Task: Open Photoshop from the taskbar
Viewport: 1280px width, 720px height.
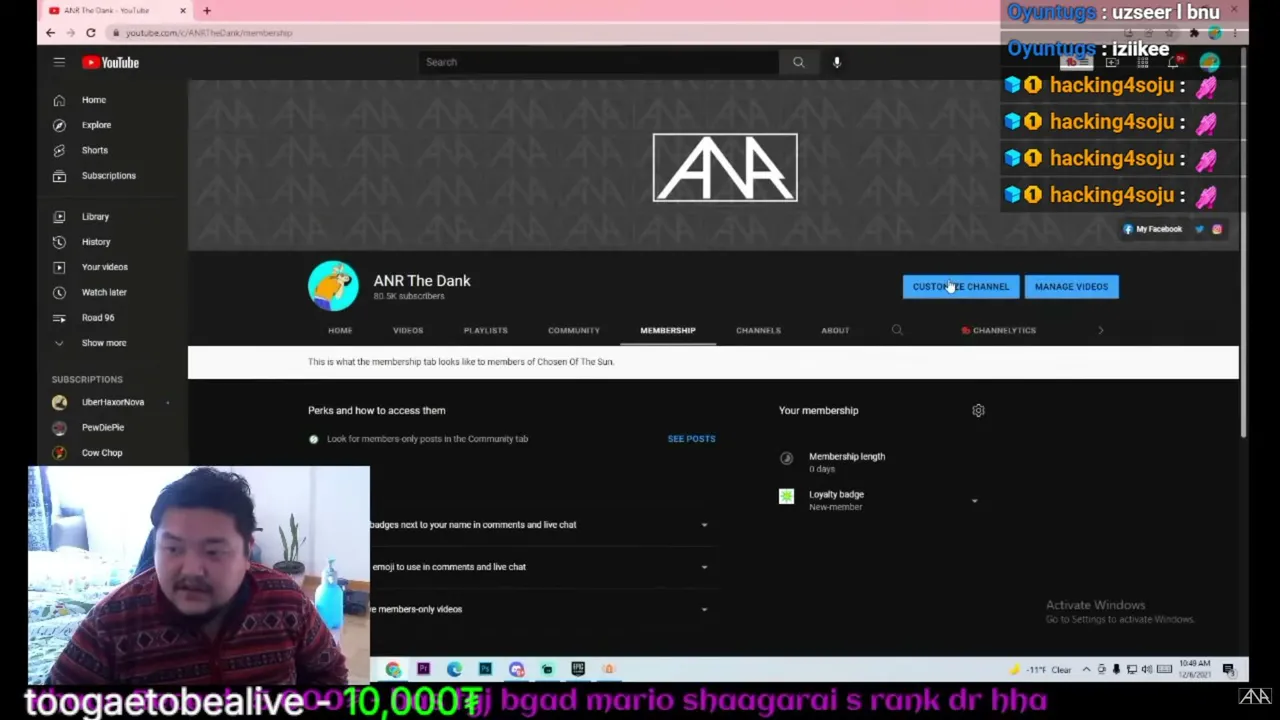Action: tap(485, 669)
